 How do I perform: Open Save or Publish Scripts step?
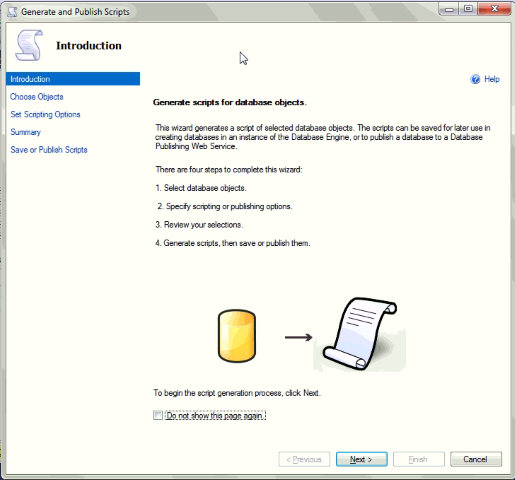coord(49,150)
